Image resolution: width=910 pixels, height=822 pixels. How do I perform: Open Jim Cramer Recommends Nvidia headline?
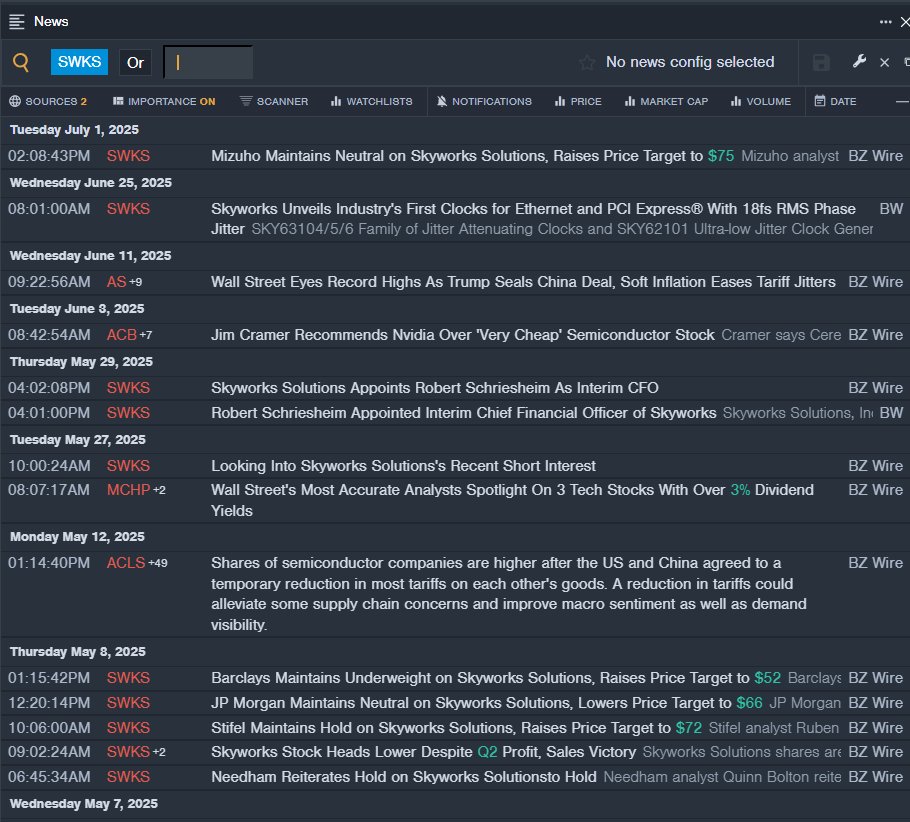click(x=463, y=335)
